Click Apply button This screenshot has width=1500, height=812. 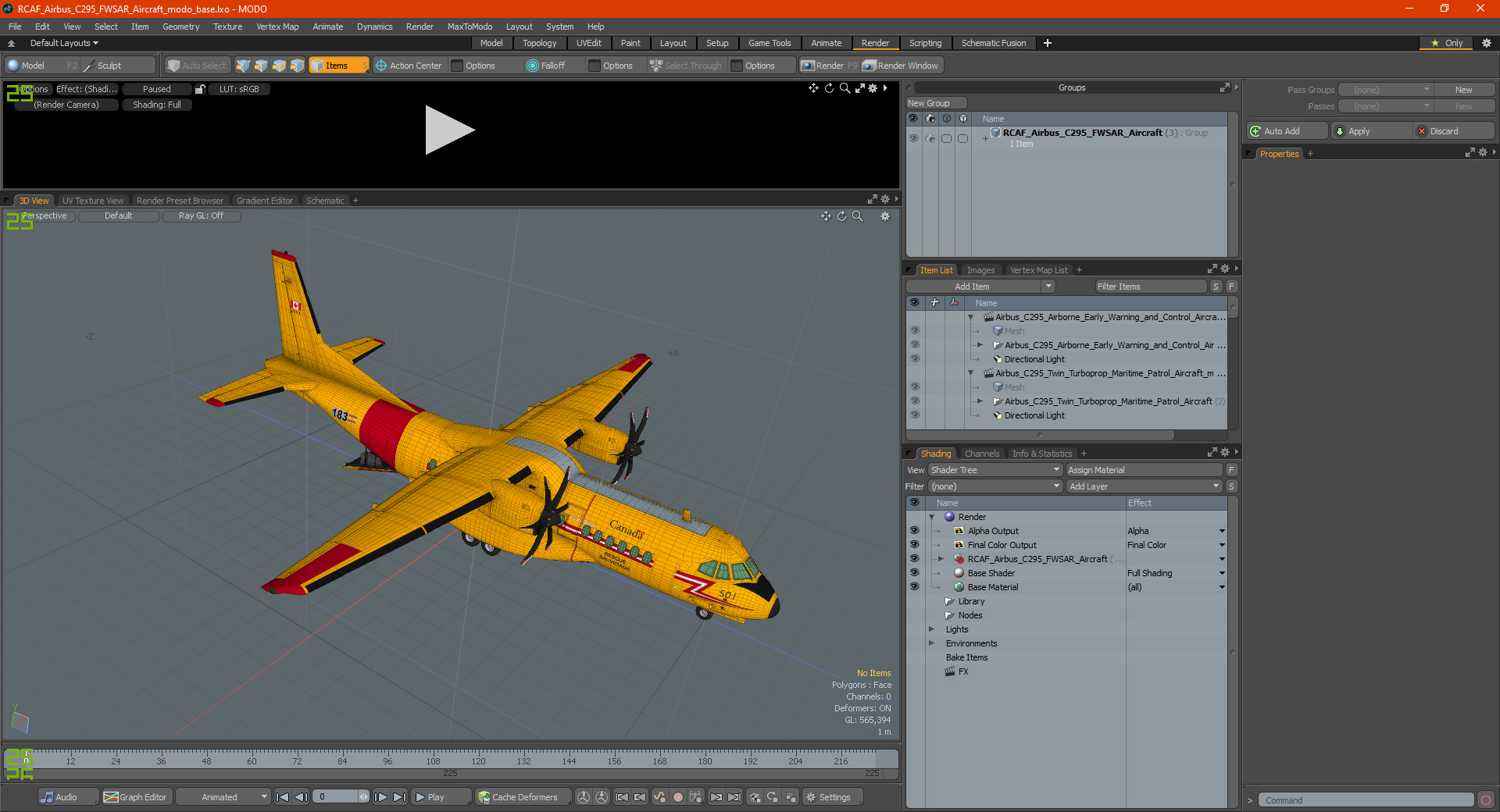(x=1372, y=131)
